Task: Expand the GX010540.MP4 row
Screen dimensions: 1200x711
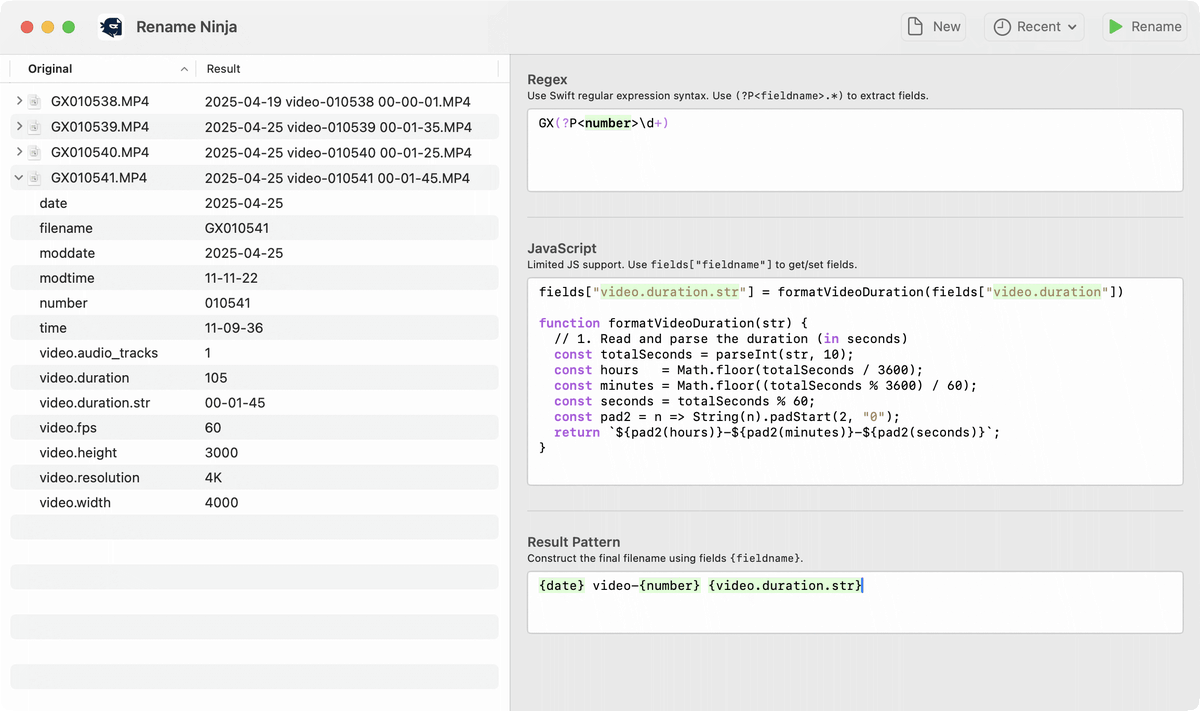Action: (19, 152)
